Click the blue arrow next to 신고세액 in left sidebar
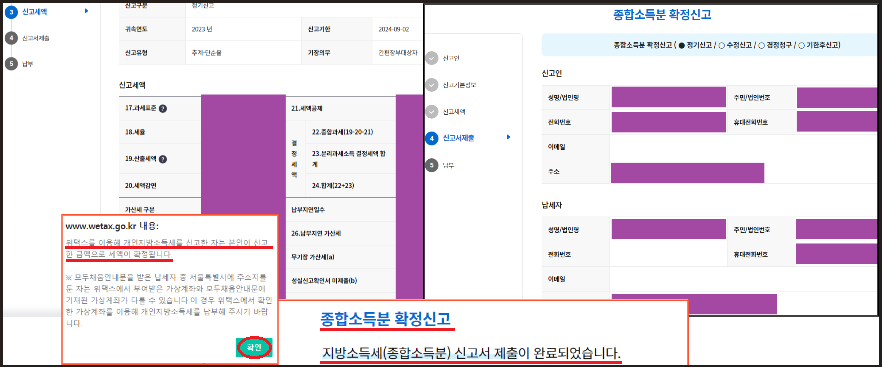 tap(87, 10)
